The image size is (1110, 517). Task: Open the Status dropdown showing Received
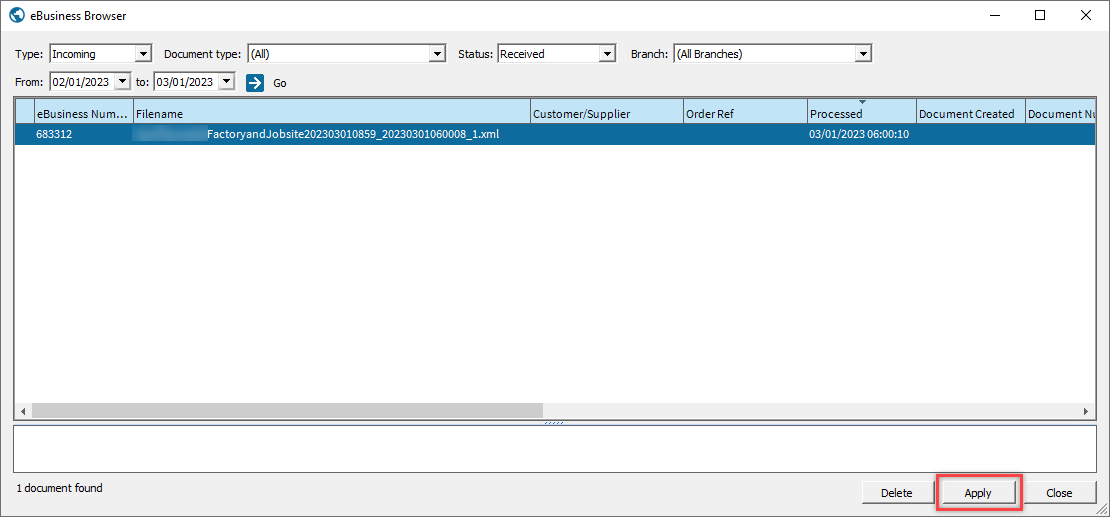pos(606,54)
